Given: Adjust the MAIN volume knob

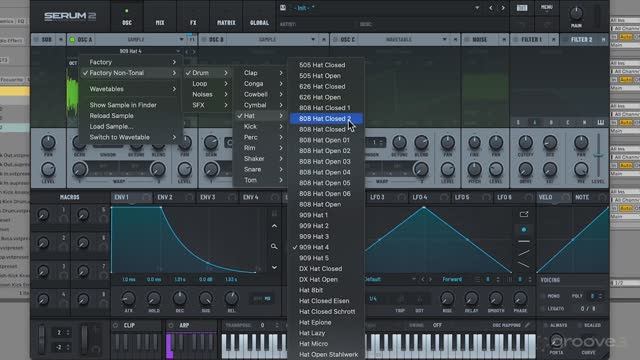Looking at the screenshot, I should coord(576,13).
